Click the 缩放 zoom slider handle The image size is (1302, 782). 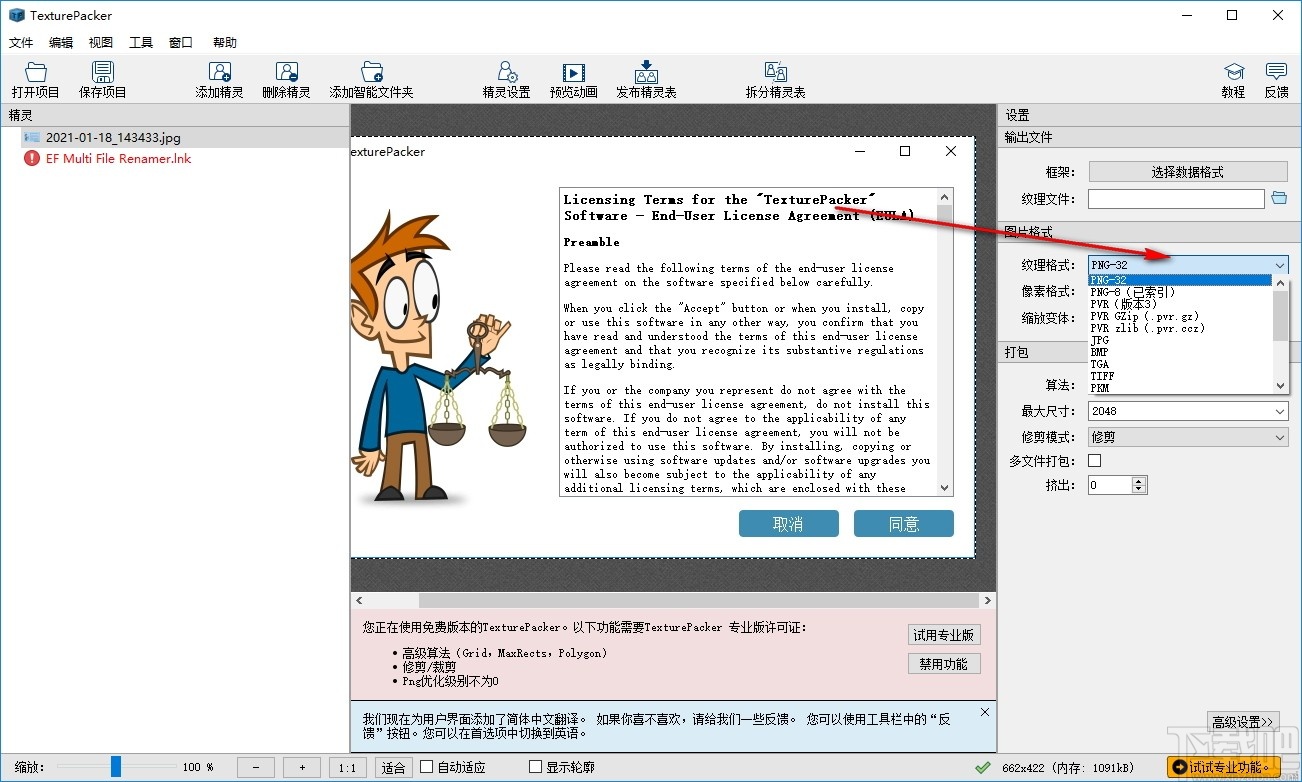tap(116, 767)
